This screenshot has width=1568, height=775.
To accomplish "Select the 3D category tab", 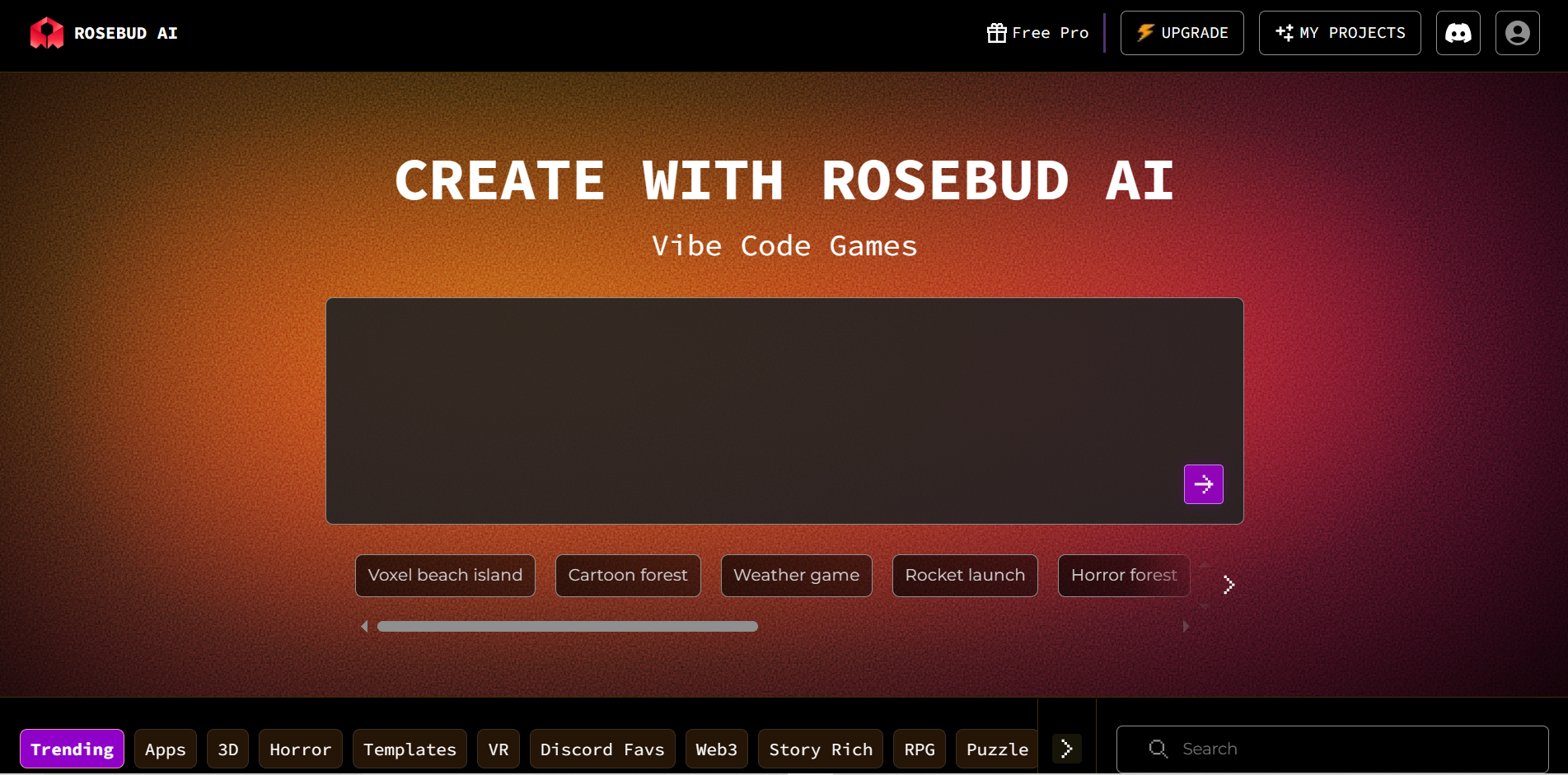I will 228,749.
